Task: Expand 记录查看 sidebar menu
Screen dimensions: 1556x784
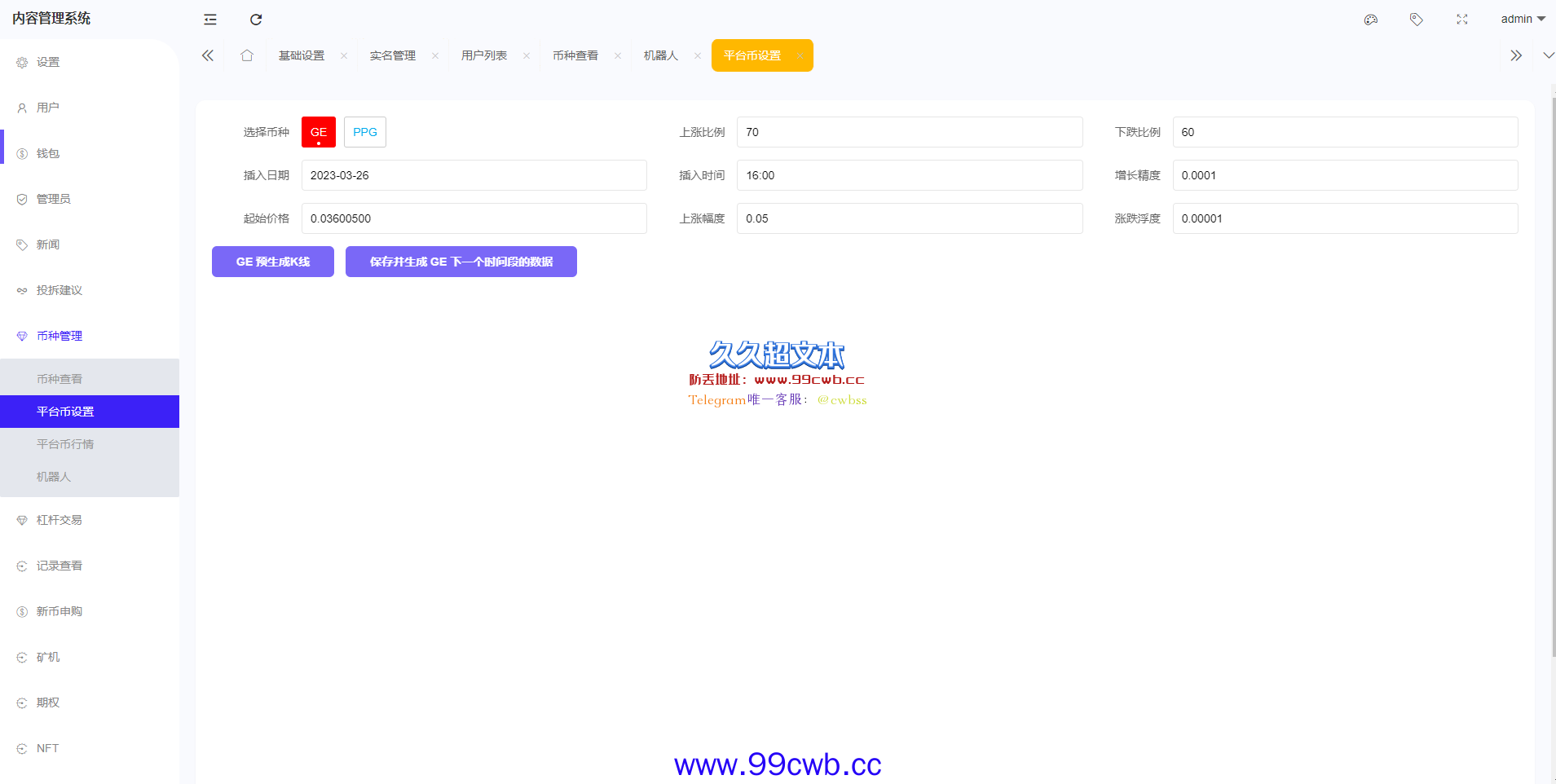Action: point(90,566)
